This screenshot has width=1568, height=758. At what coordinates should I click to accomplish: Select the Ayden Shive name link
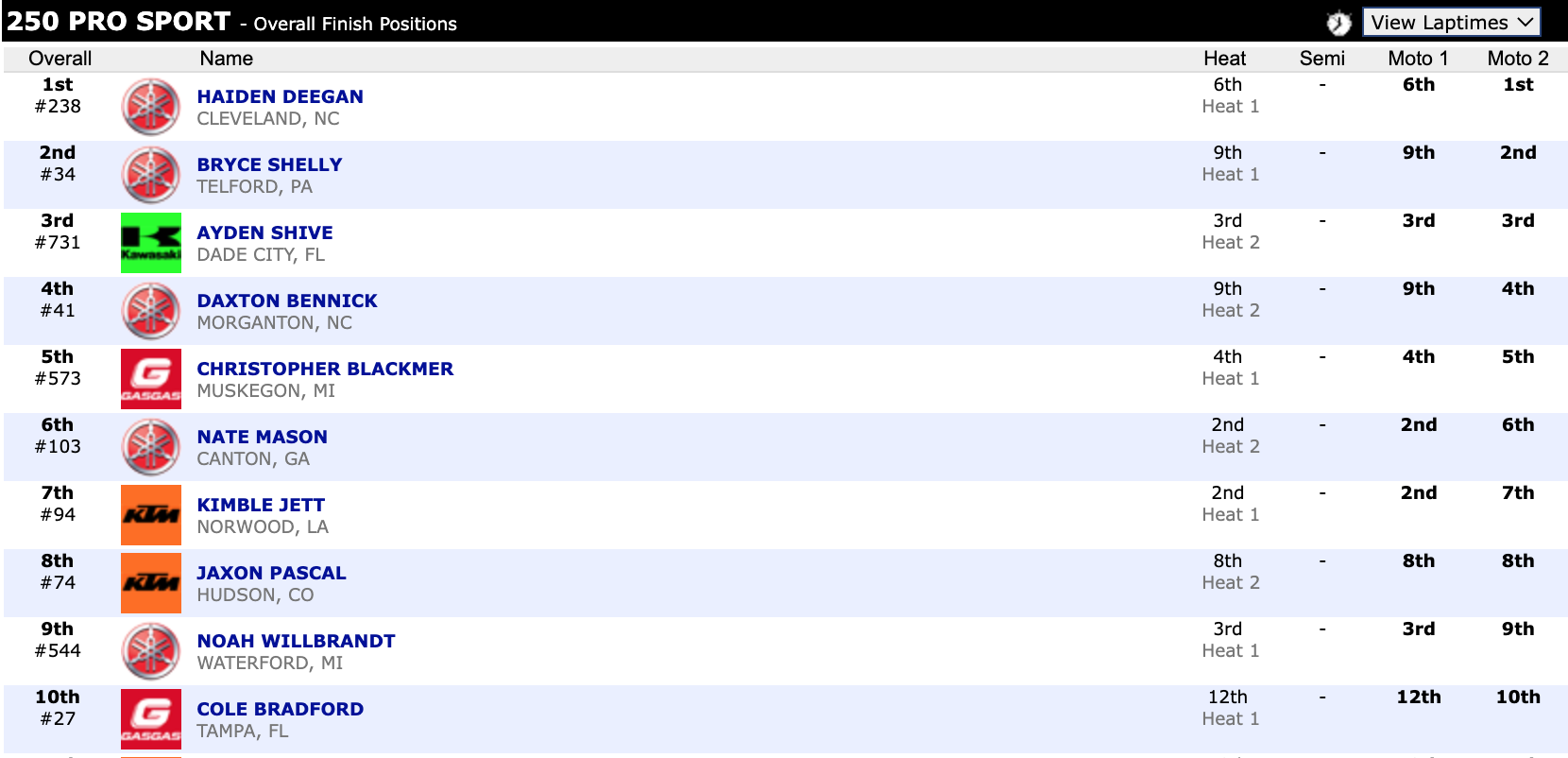click(x=264, y=233)
